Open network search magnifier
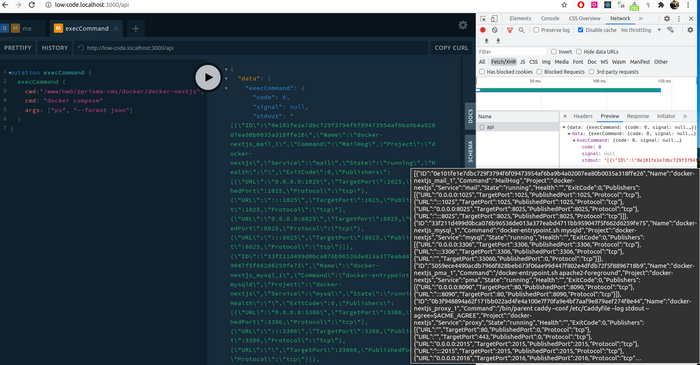The height and width of the screenshot is (365, 700). coord(521,30)
